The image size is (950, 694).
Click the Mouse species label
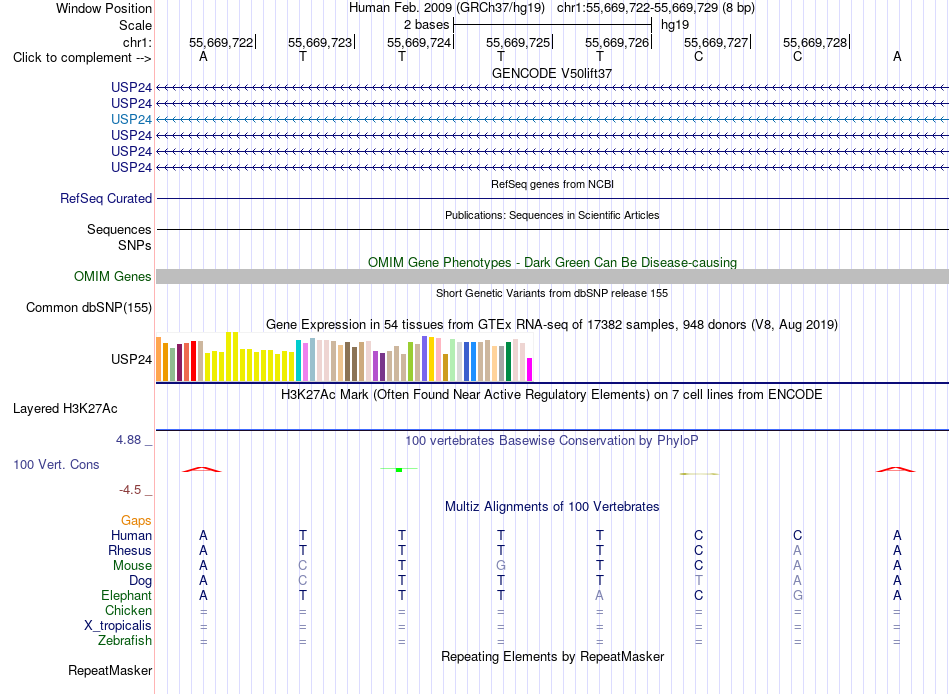click(x=132, y=566)
